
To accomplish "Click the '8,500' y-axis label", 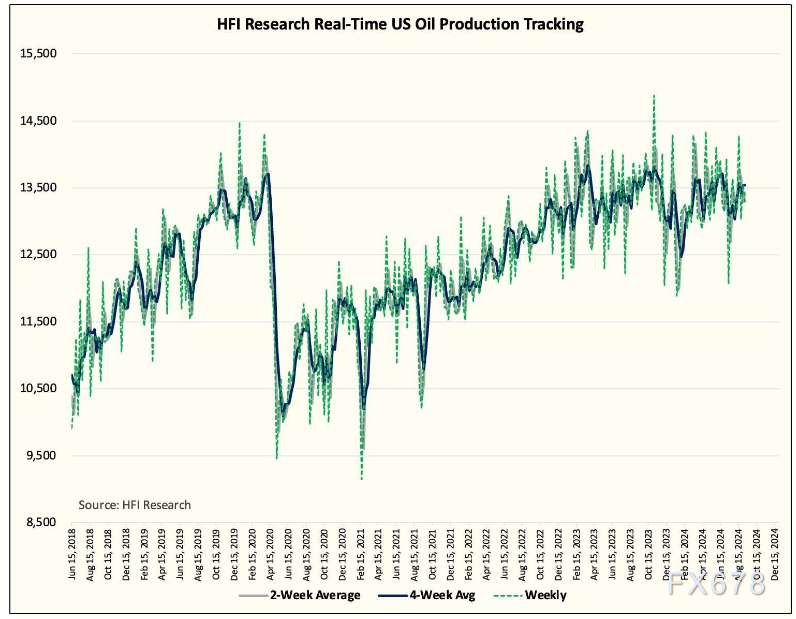I will (x=42, y=523).
